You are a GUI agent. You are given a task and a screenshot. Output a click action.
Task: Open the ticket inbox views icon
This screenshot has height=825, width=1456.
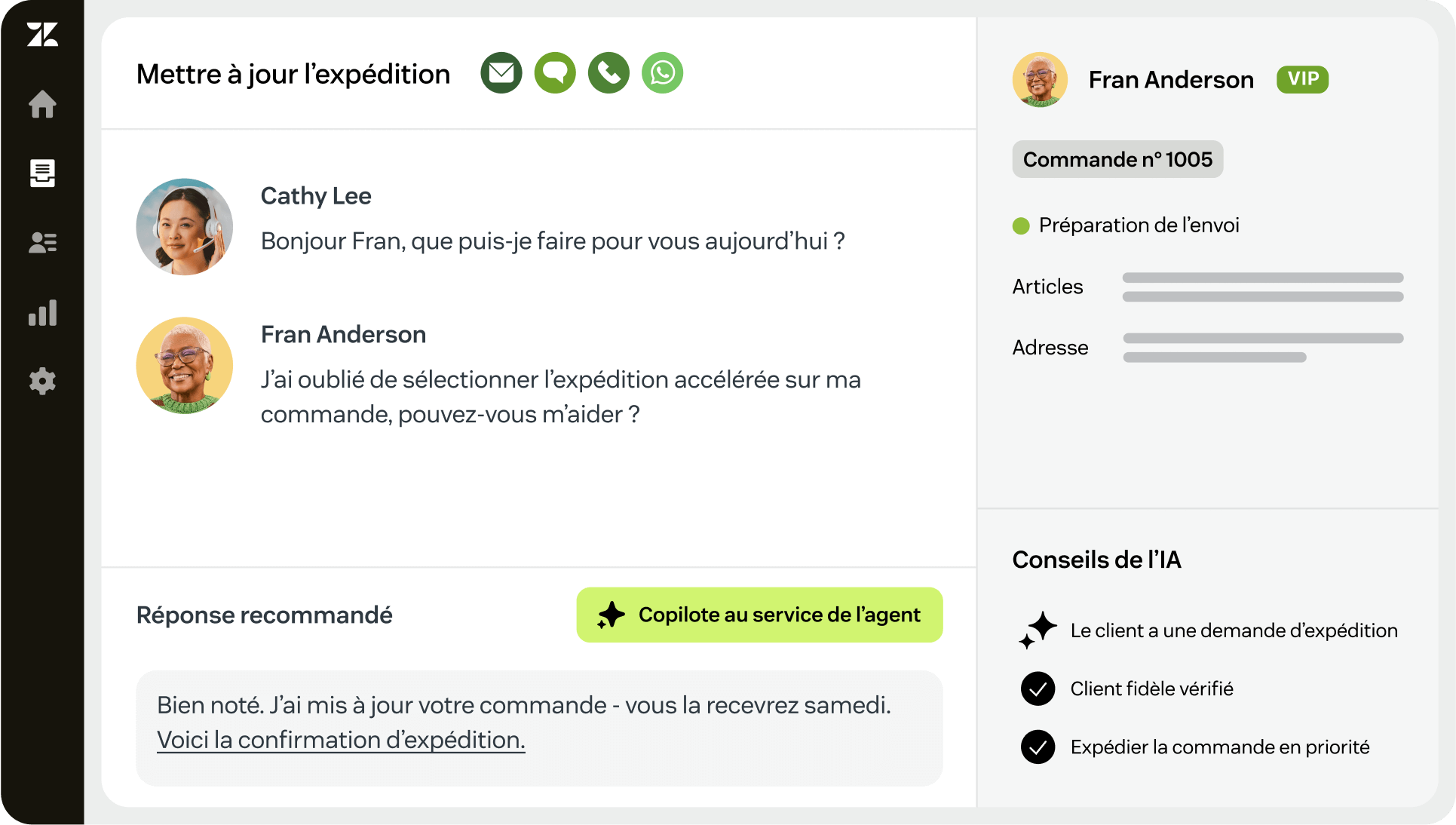click(x=42, y=173)
